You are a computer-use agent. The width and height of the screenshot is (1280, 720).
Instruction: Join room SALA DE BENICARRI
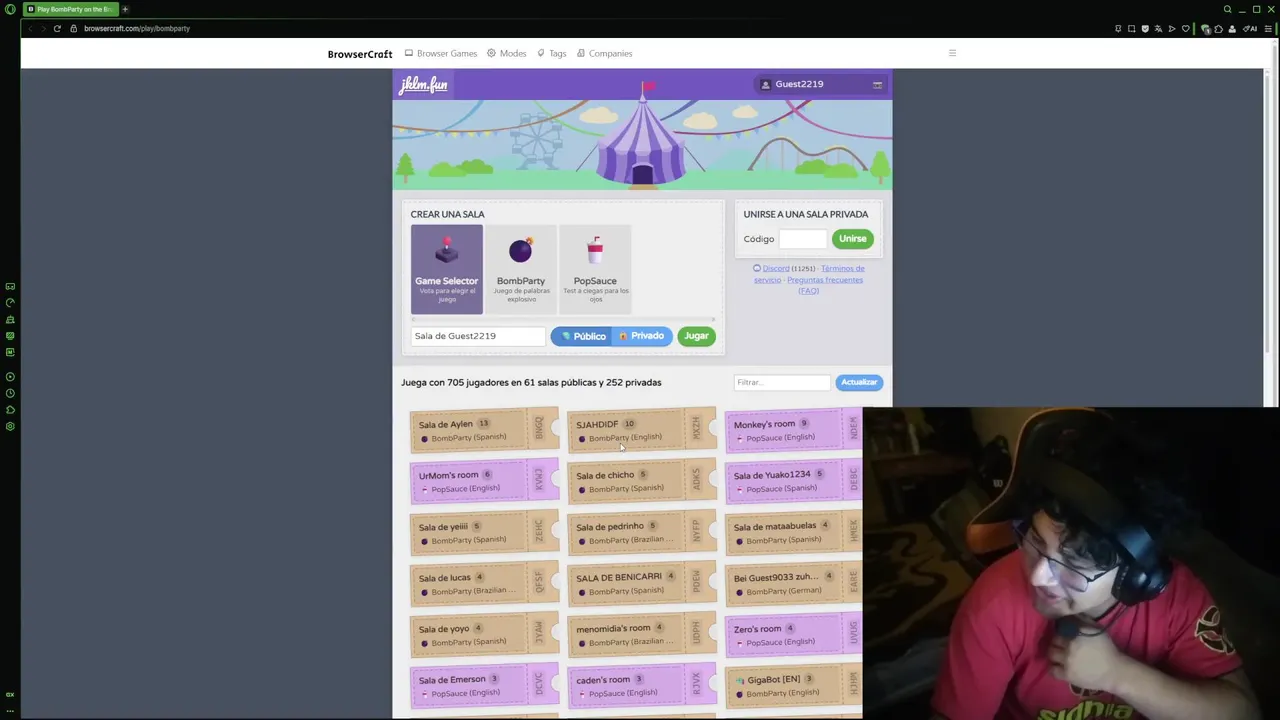point(642,583)
